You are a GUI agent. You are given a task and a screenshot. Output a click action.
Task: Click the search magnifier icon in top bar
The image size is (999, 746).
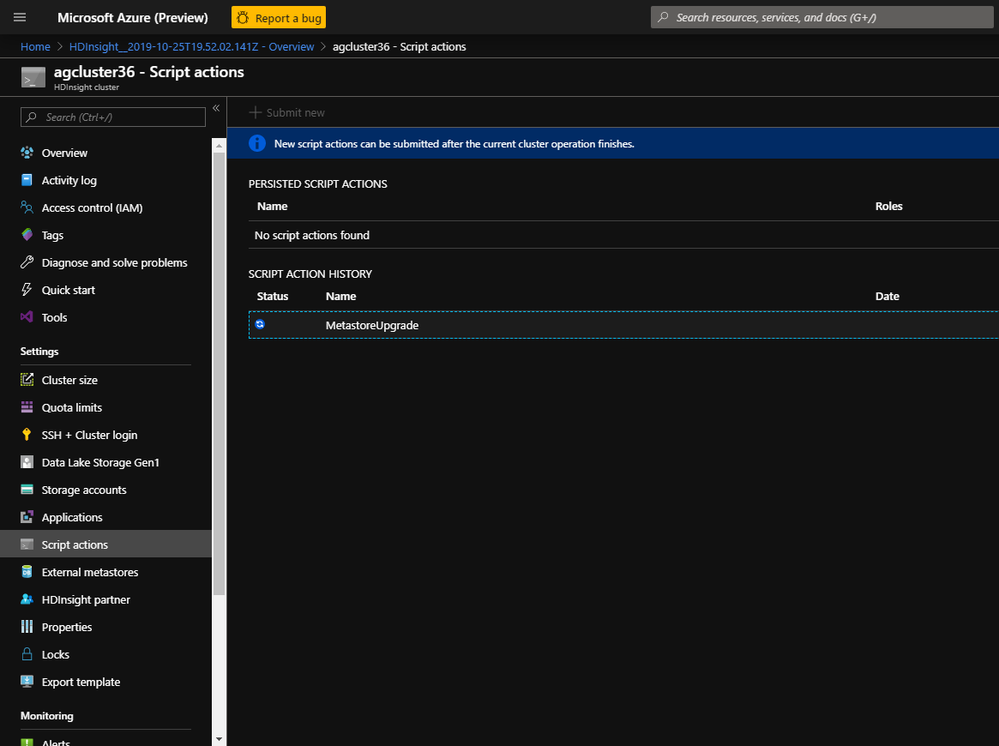click(663, 17)
